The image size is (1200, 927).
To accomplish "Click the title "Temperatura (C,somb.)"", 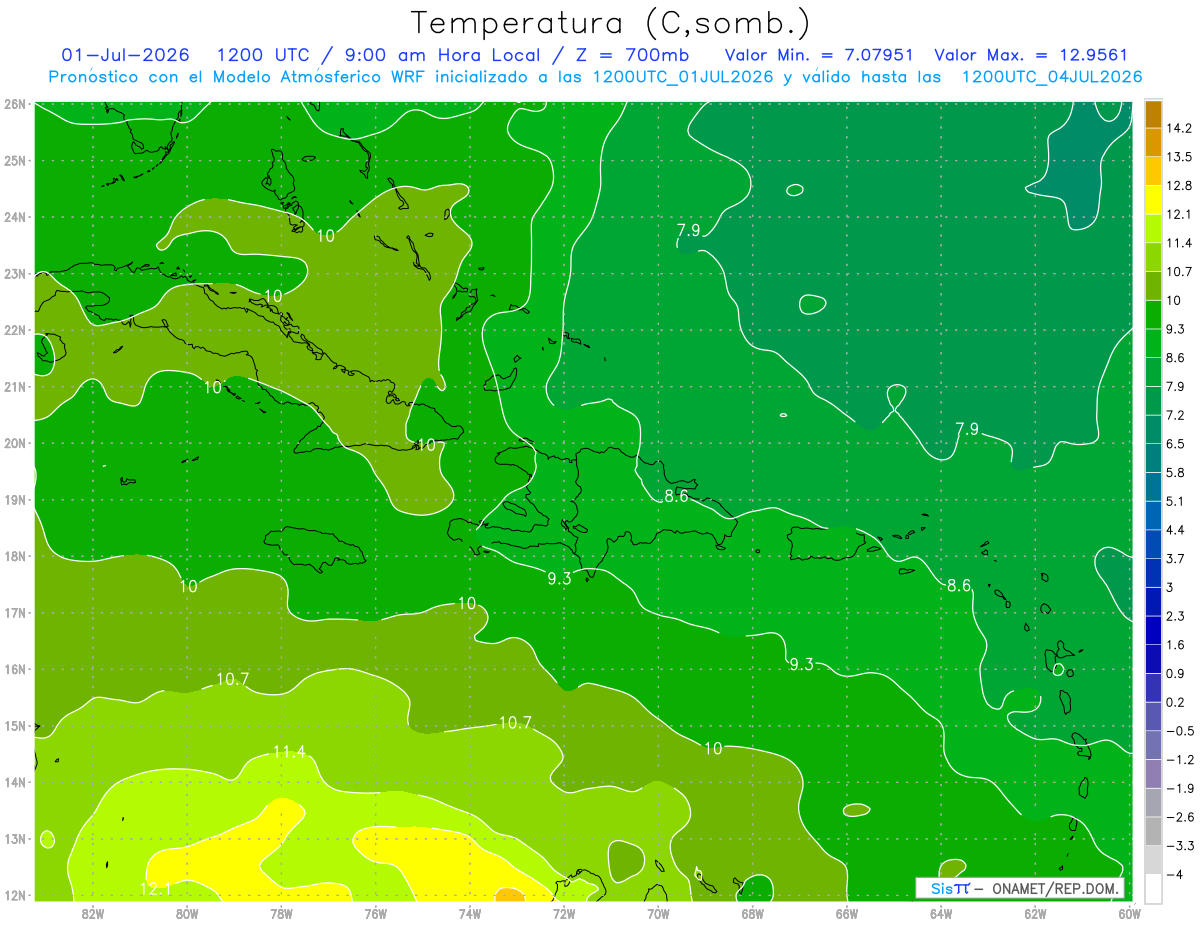I will pos(610,23).
